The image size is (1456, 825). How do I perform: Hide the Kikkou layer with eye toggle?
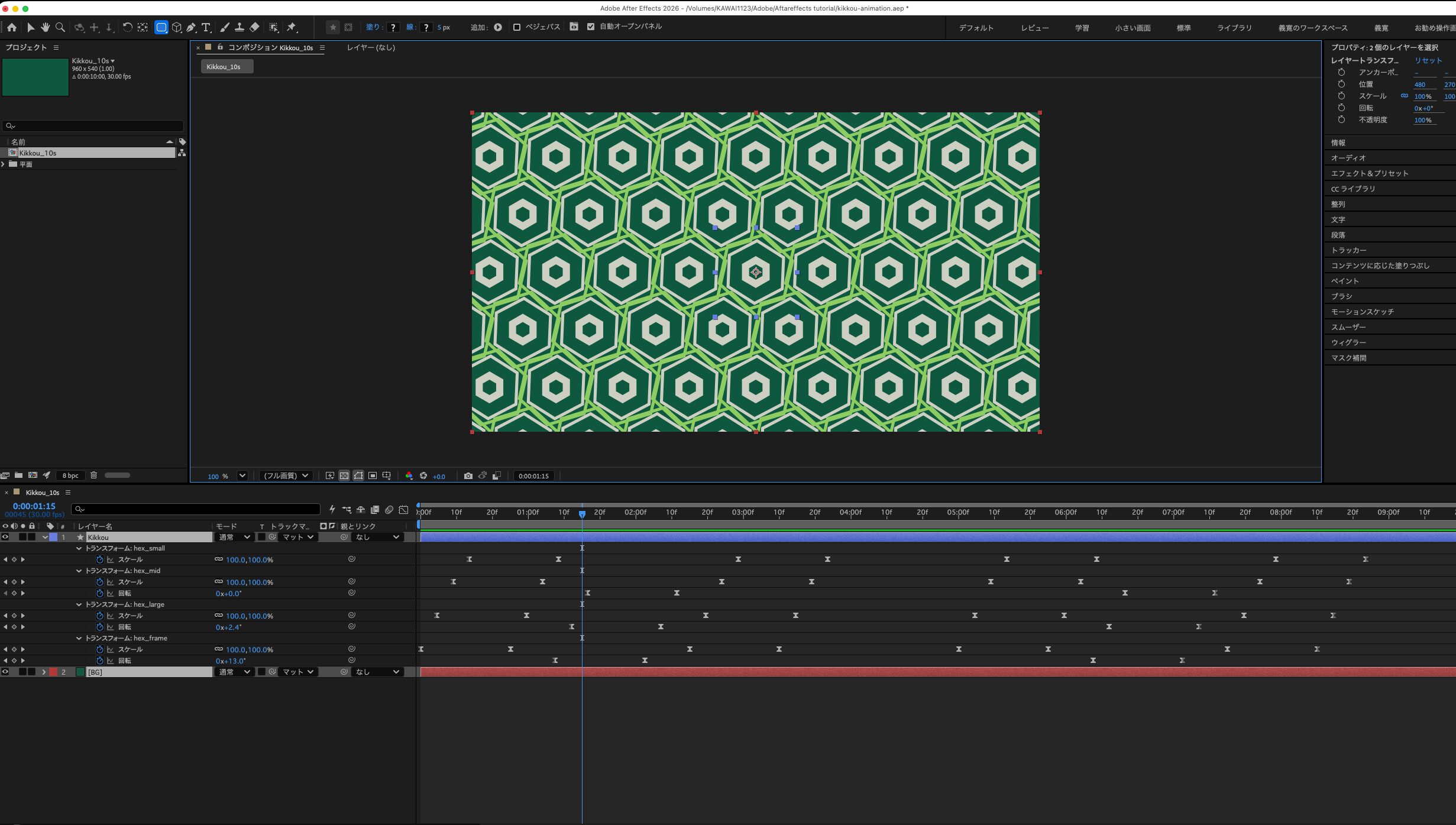coord(5,537)
